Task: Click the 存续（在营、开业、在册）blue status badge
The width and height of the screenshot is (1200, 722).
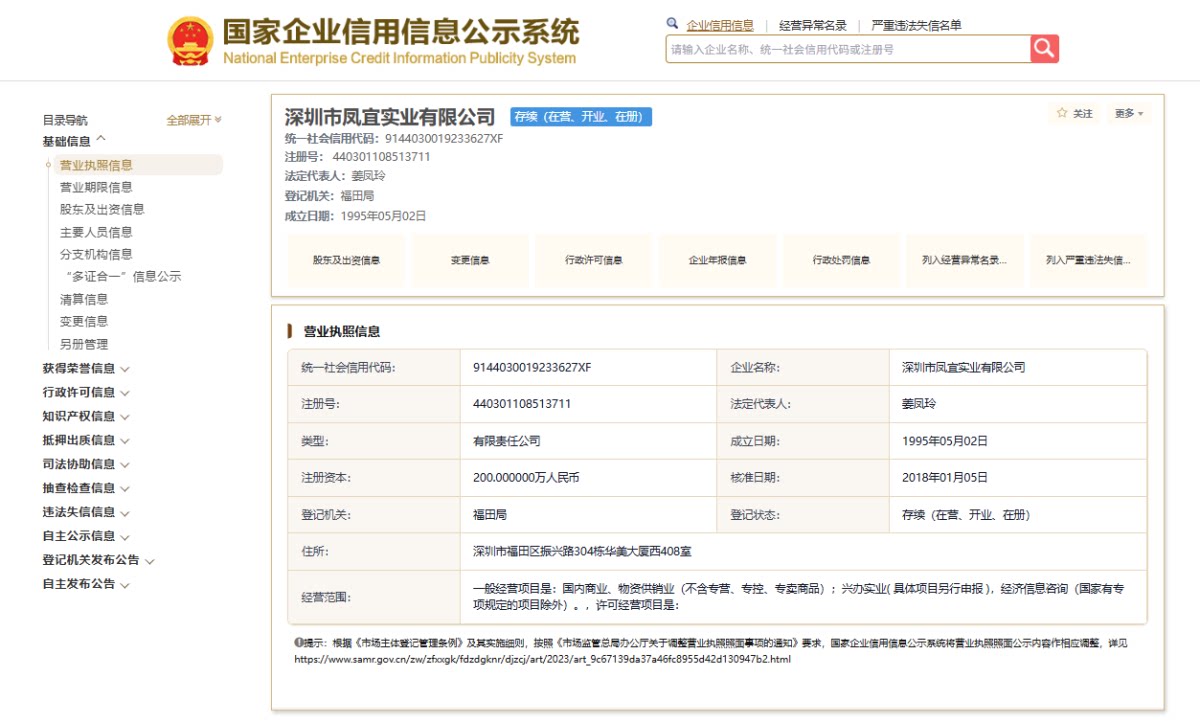Action: 581,117
